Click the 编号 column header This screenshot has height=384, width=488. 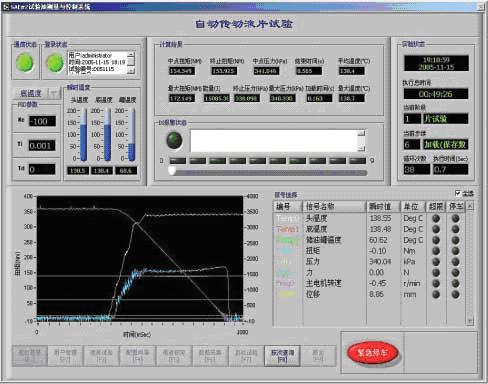(x=287, y=206)
